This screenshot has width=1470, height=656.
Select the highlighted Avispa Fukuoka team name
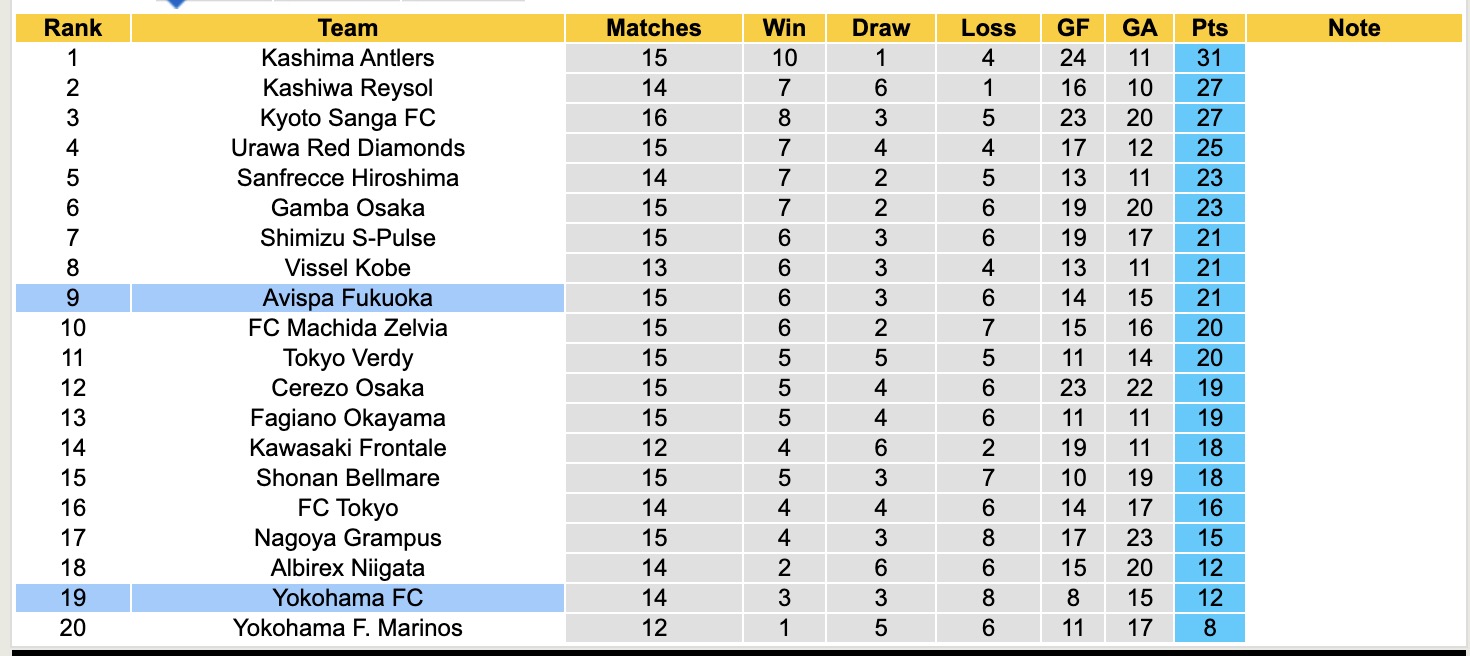pos(347,298)
